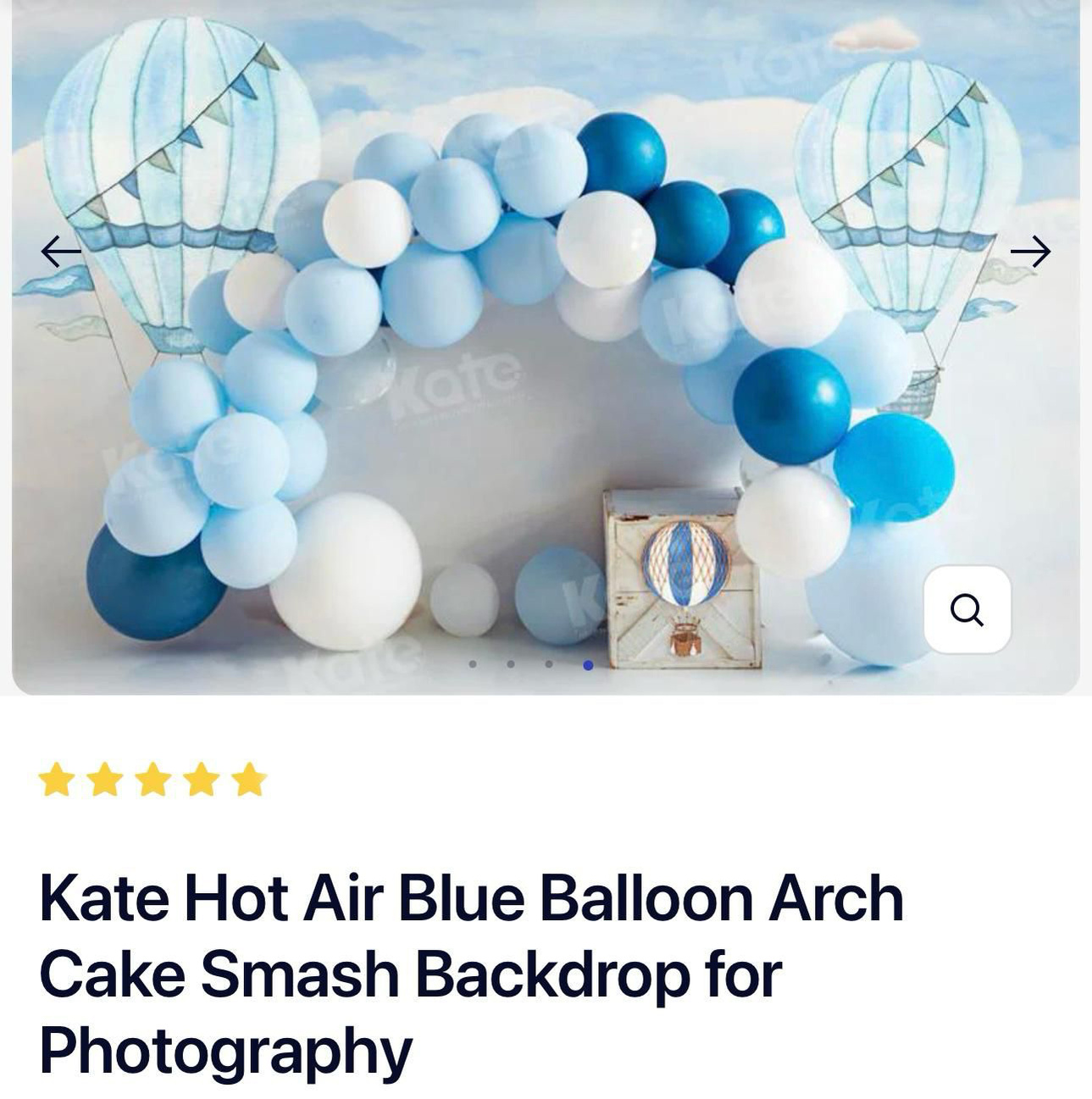
Task: Open image zoom with magnifier icon
Action: coord(967,609)
